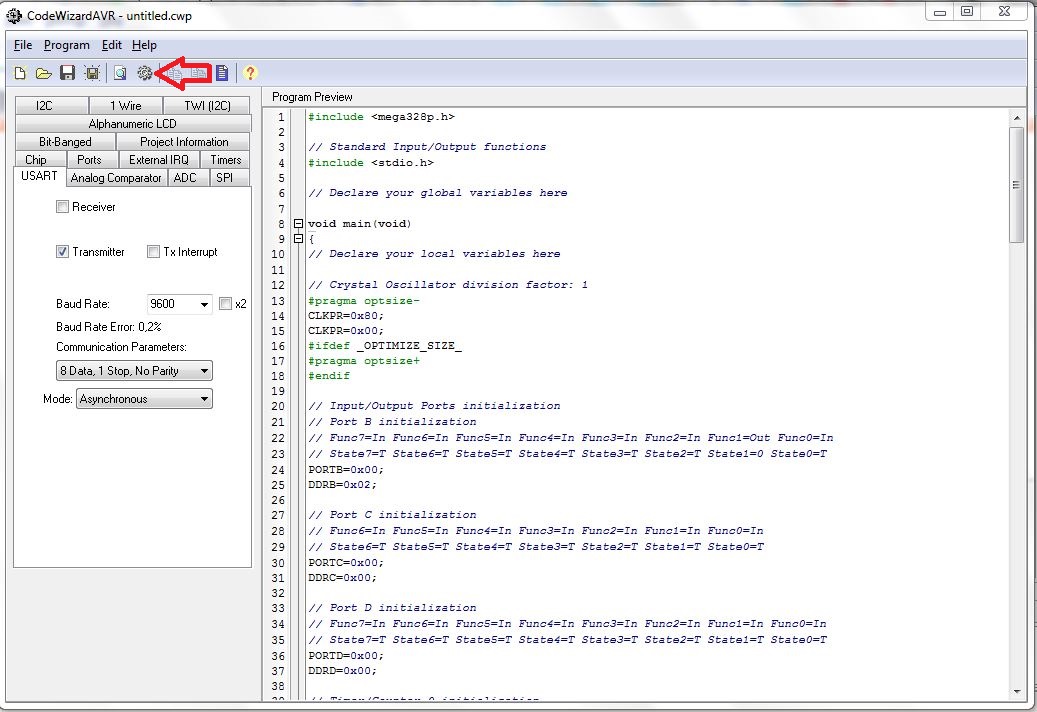Screen dimensions: 1037x712
Task: Collapse the fold marker at line 8
Action: tap(298, 223)
